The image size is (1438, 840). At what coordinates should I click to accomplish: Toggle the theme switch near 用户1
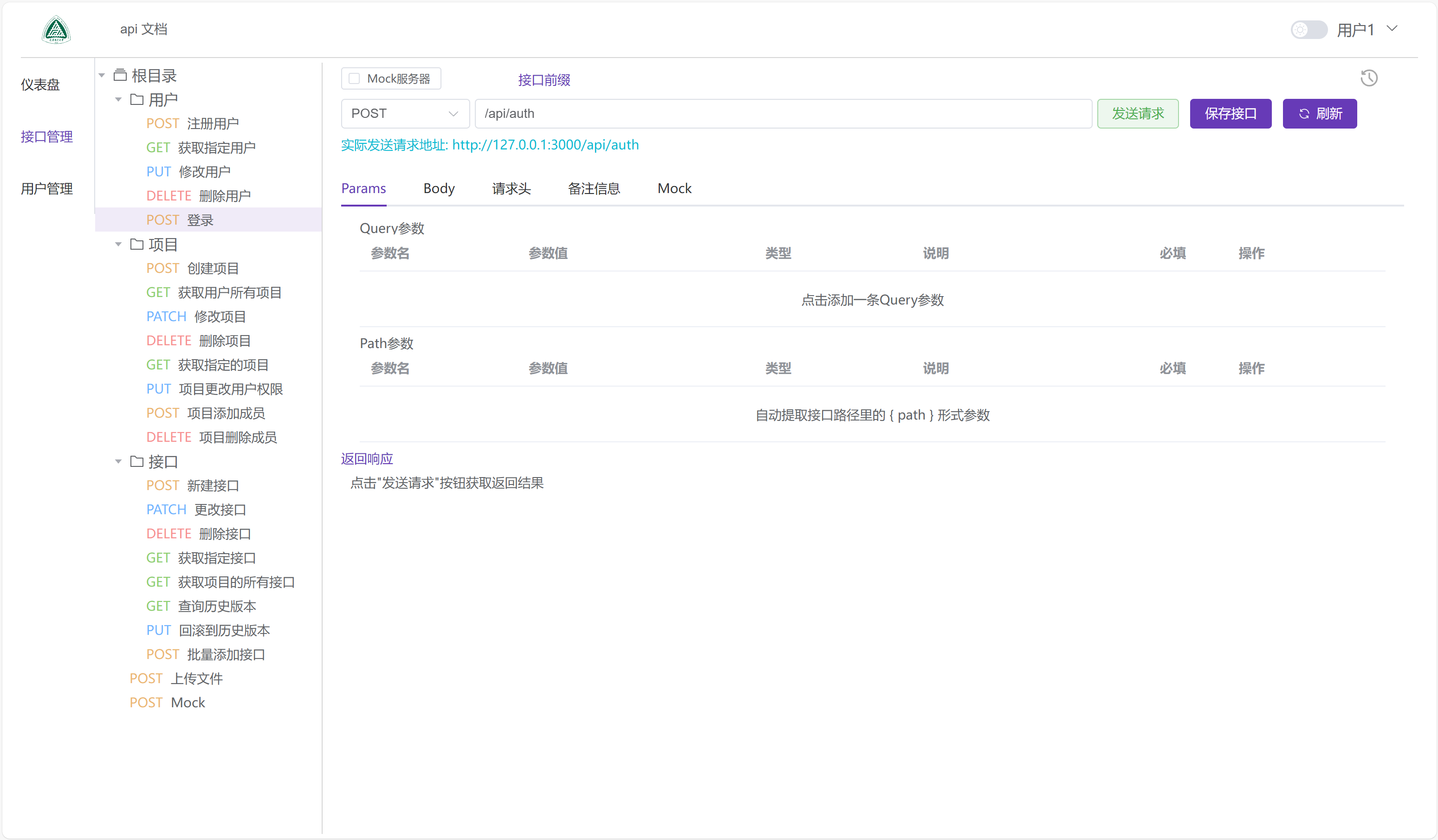click(1308, 29)
